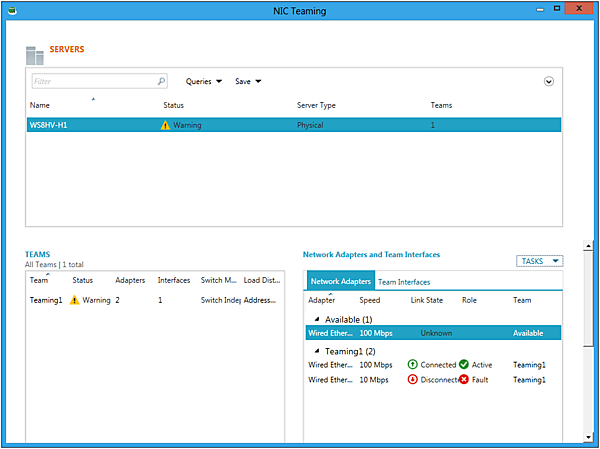This screenshot has height=449, width=600.
Task: Click the Filter text box
Action: coord(93,82)
